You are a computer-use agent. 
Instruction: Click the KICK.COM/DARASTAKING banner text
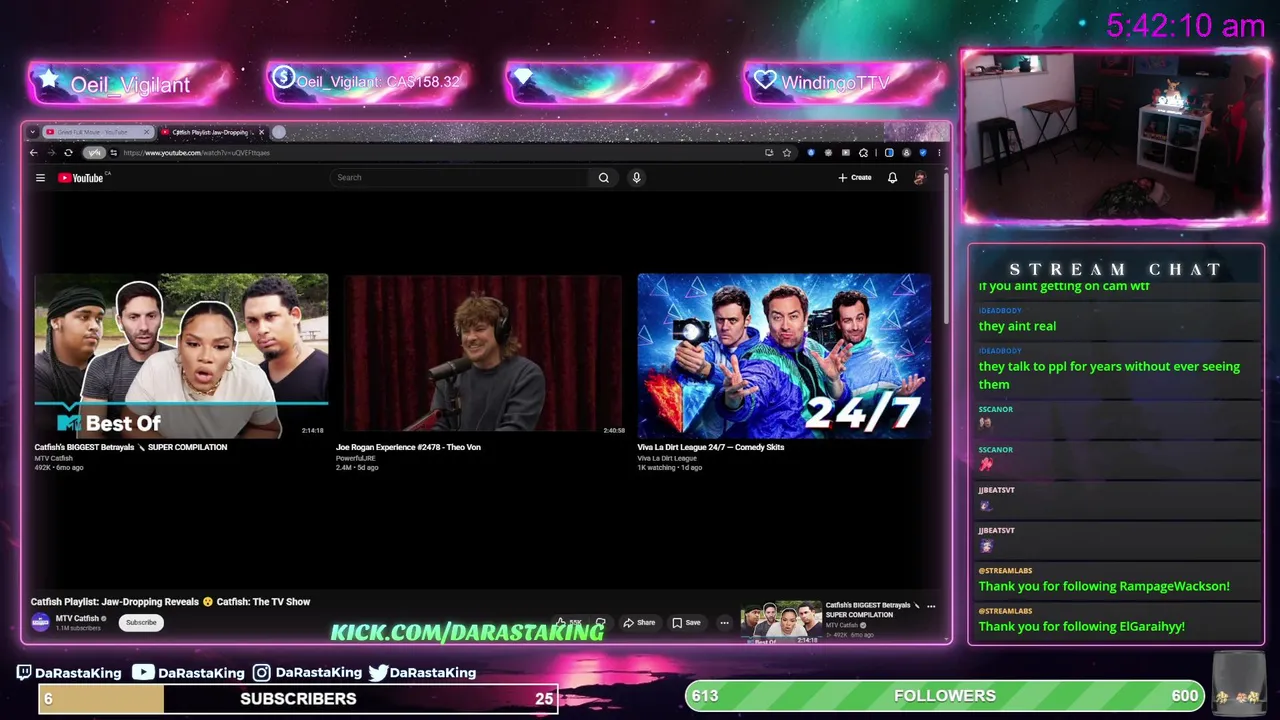pos(467,632)
